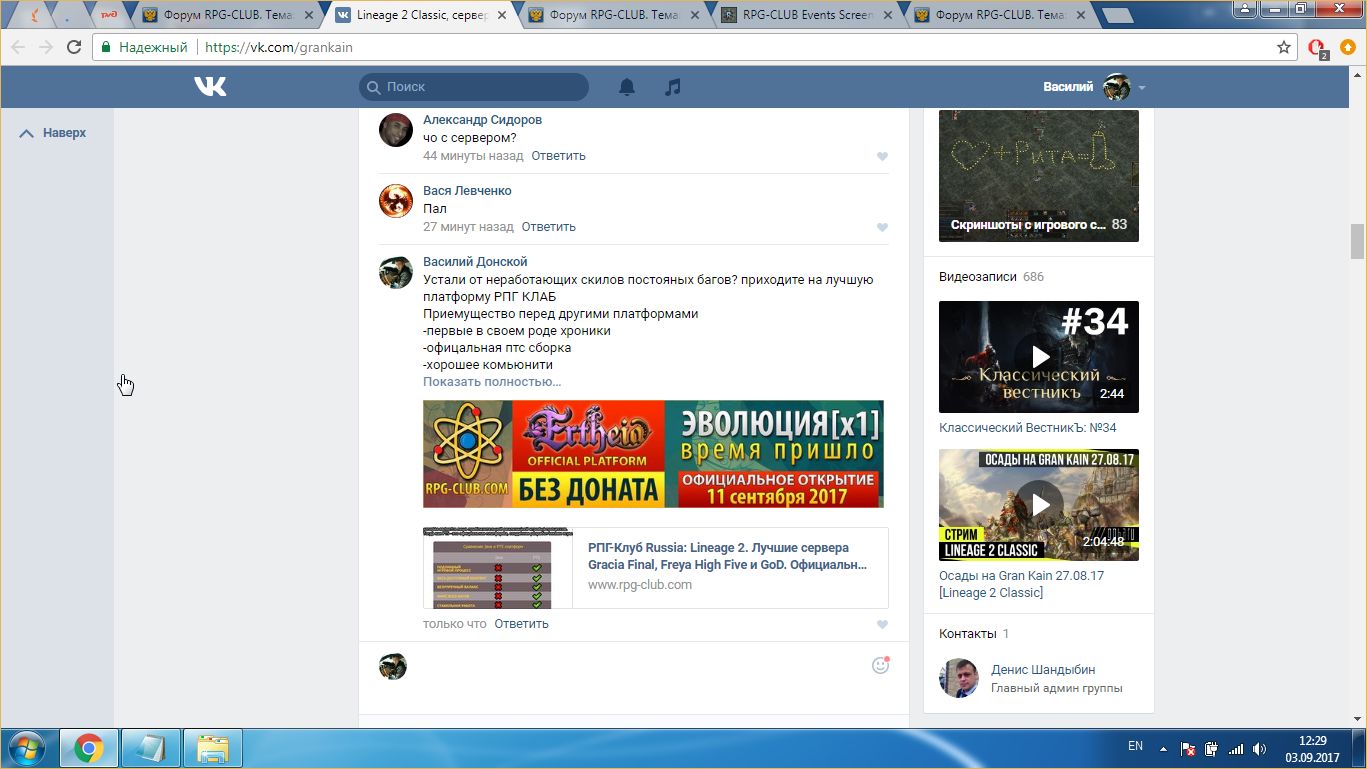Open a new browser tab
Image resolution: width=1367 pixels, height=769 pixels.
(x=1119, y=15)
